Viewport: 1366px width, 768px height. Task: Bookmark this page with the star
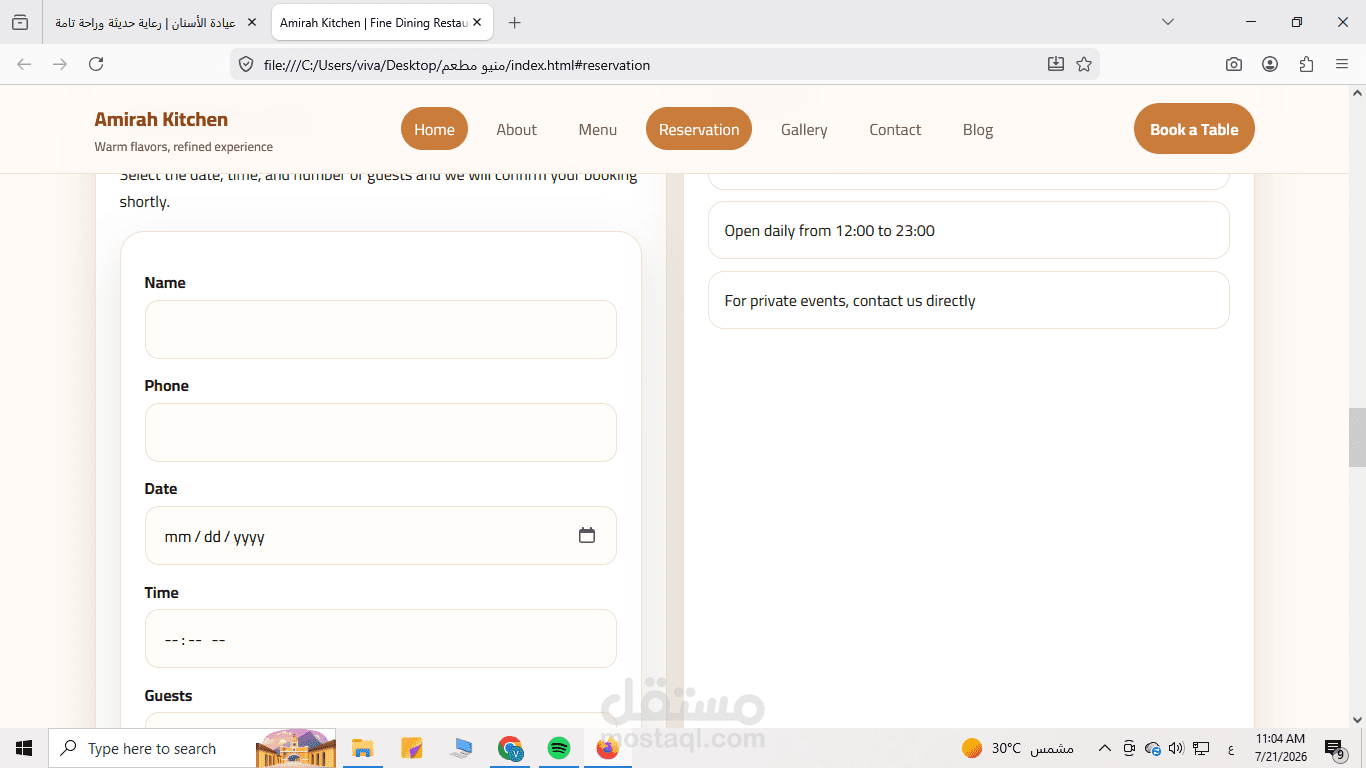pos(1084,65)
